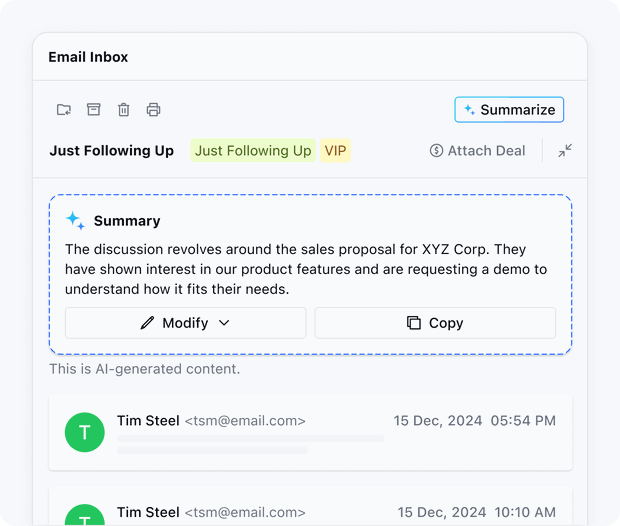Open Tim Steel's 05:54 PM email
Screen dimensions: 620x526
(310, 432)
